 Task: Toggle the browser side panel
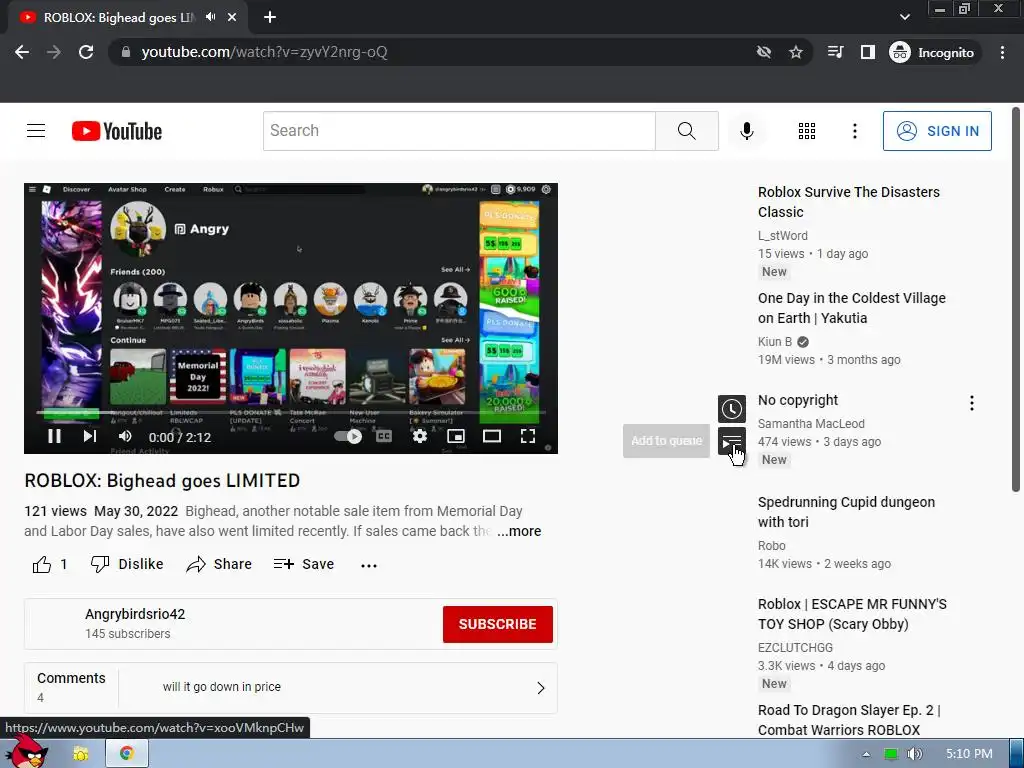867,52
